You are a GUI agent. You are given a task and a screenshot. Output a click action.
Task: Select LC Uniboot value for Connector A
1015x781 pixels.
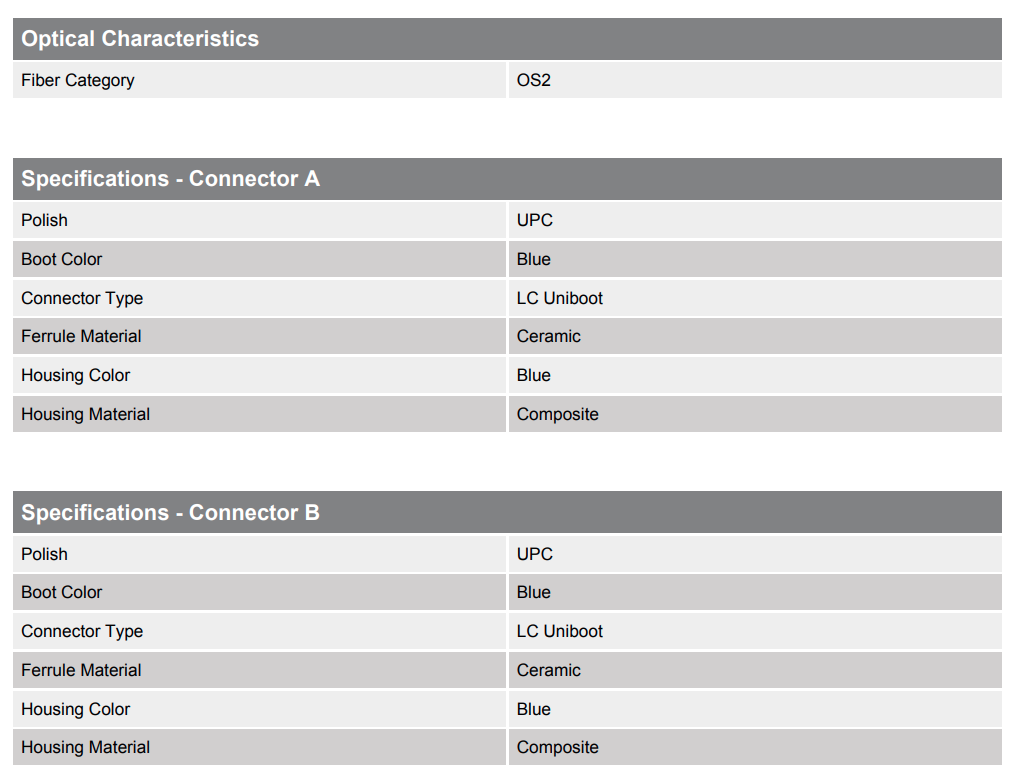point(560,298)
